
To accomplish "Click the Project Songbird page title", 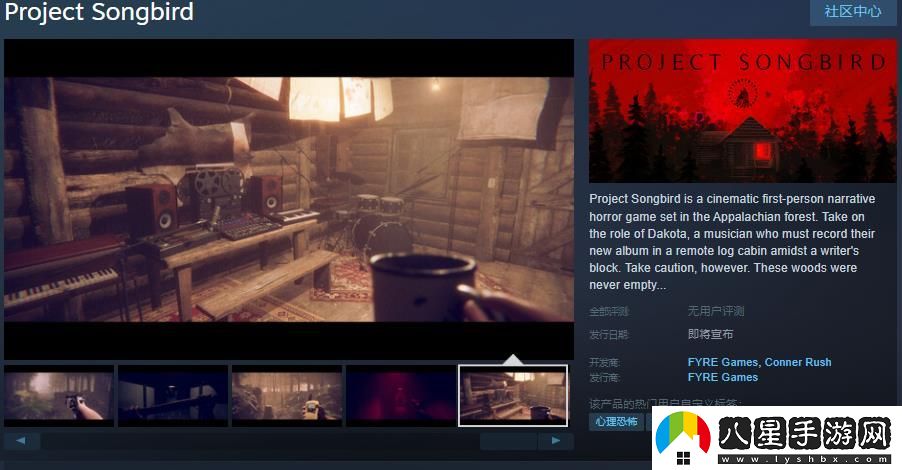I will click(99, 13).
